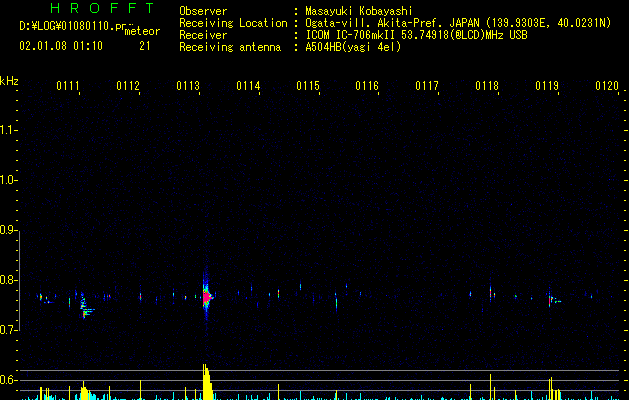Click observer name Masayuki Kobayashi
Image resolution: width=629 pixels, height=400 pixels.
pos(359,11)
